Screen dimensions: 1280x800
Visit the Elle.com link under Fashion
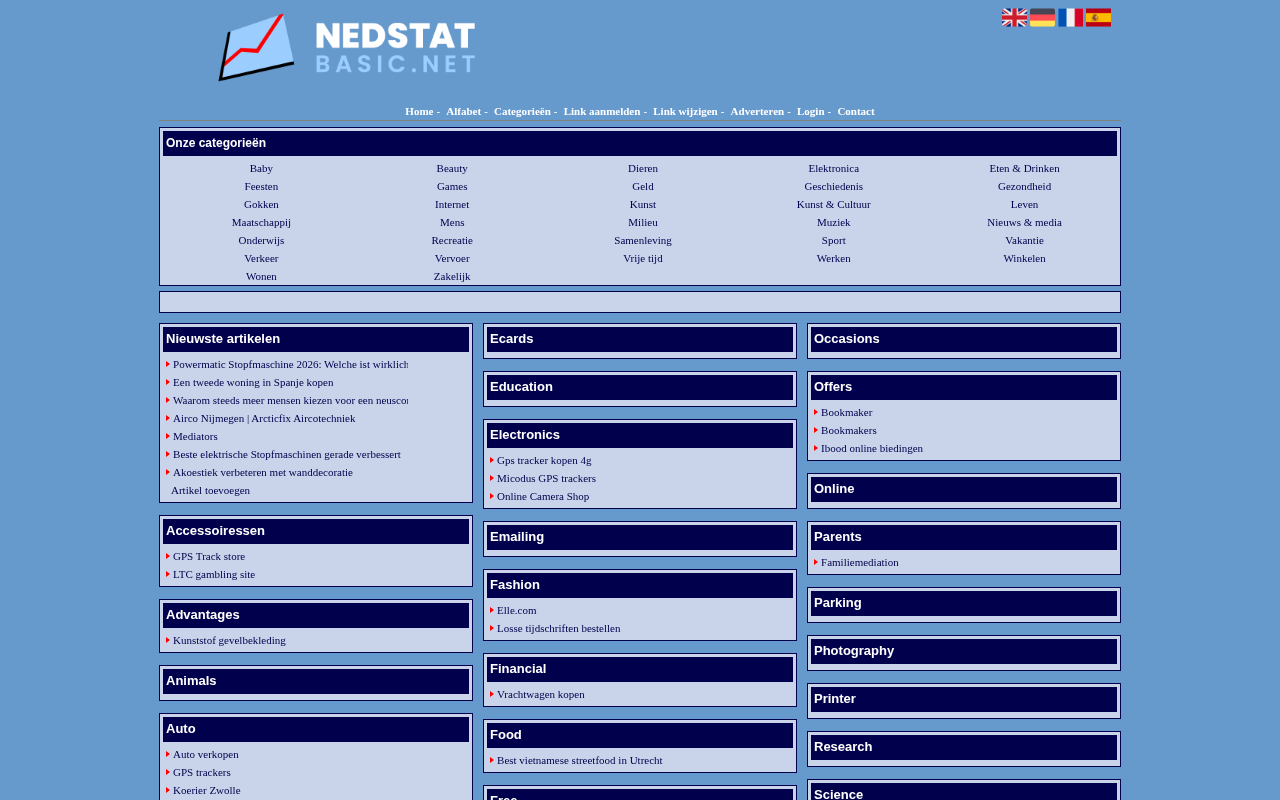(517, 610)
